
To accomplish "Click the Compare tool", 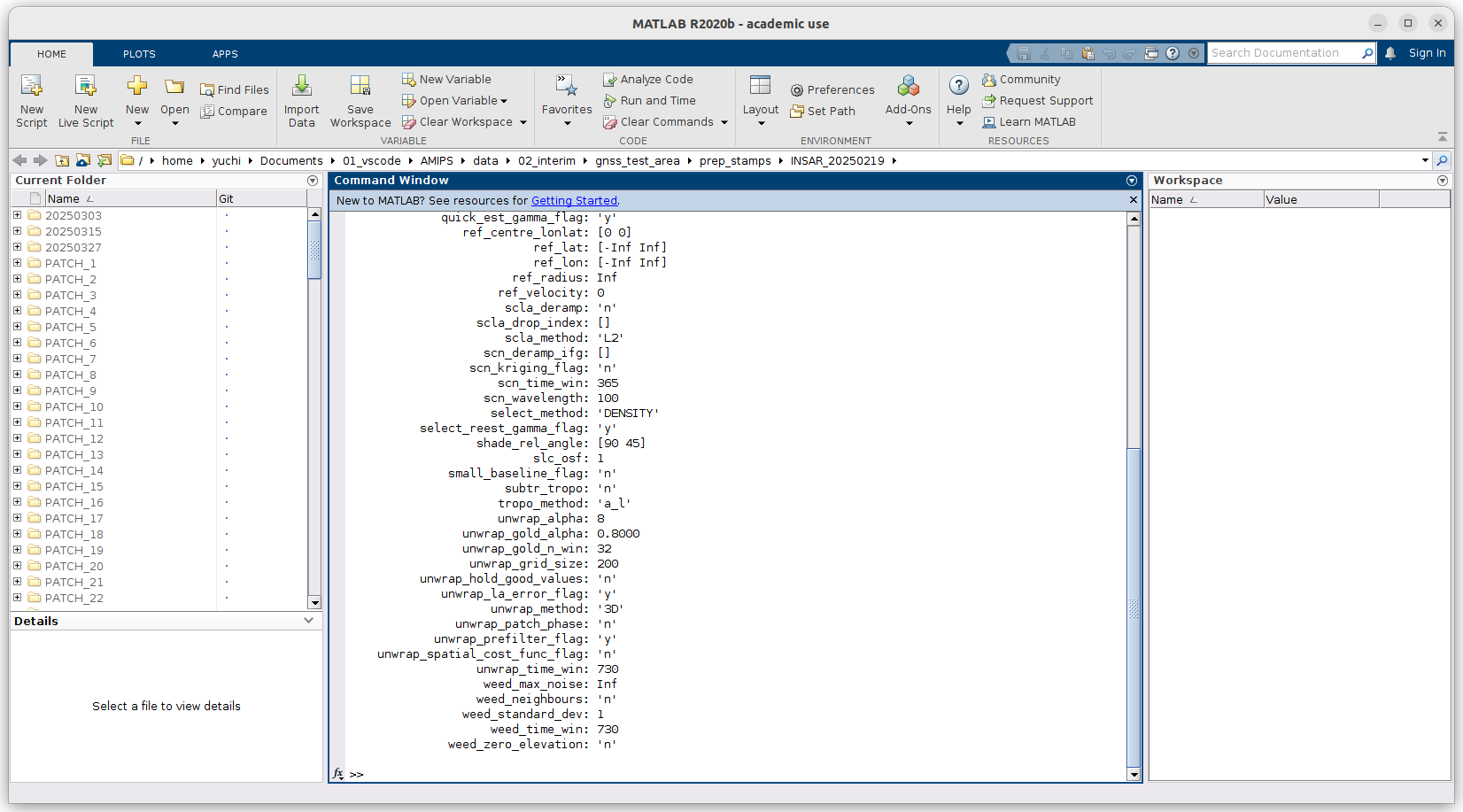I will click(234, 111).
